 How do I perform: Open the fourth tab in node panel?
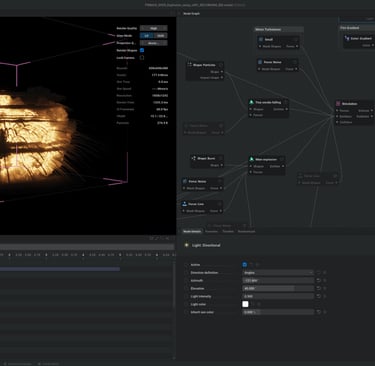click(x=246, y=231)
